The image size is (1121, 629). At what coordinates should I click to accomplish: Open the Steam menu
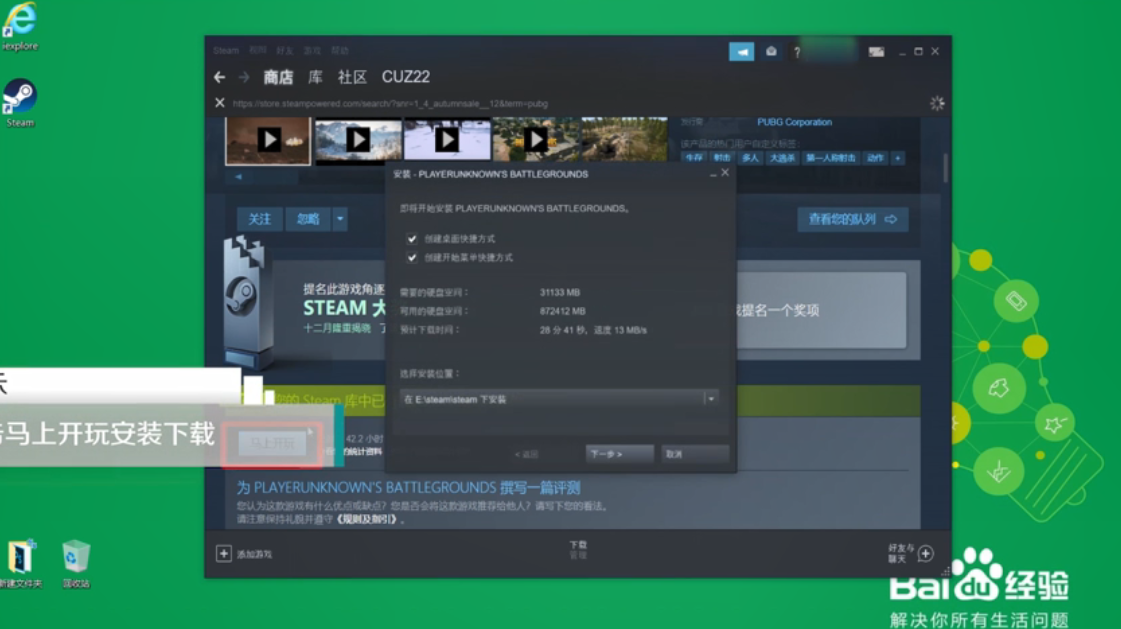point(226,51)
